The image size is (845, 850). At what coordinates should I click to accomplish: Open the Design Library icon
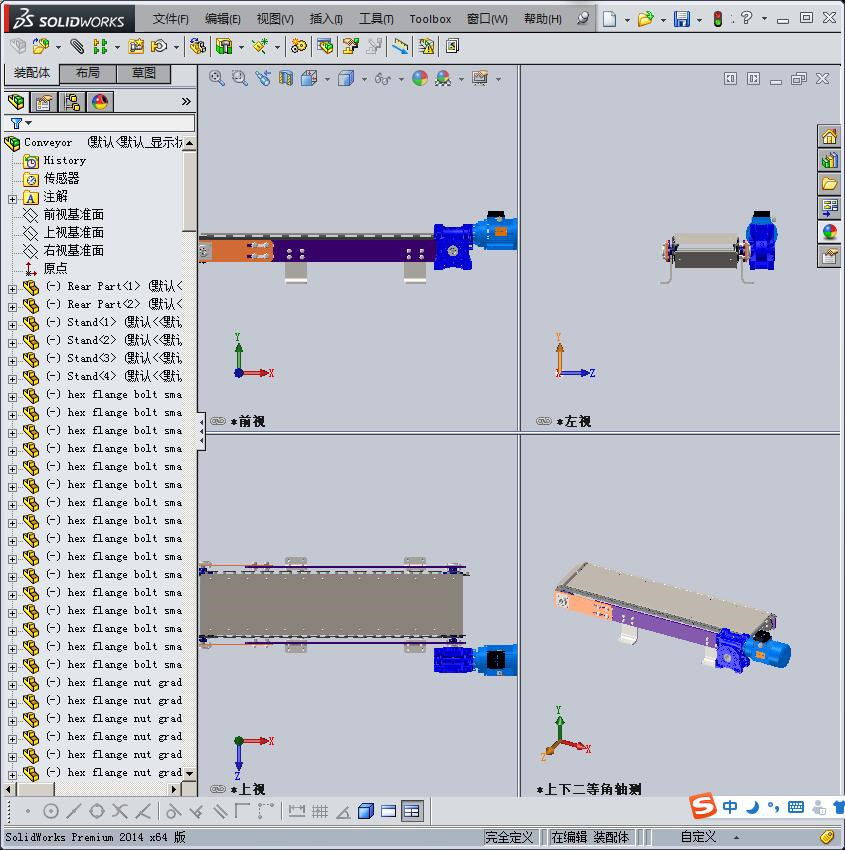coord(829,160)
